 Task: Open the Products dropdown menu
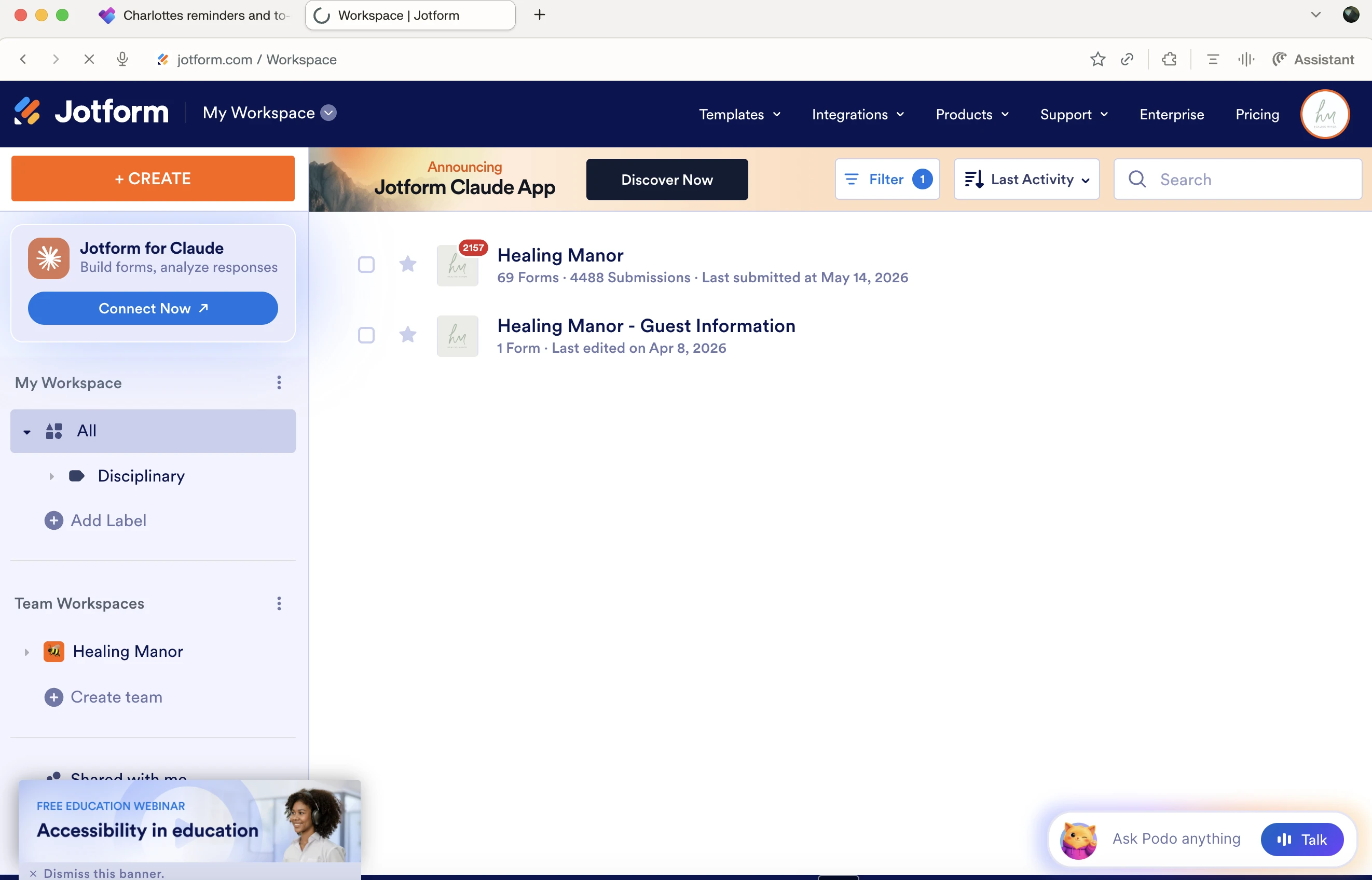tap(972, 114)
